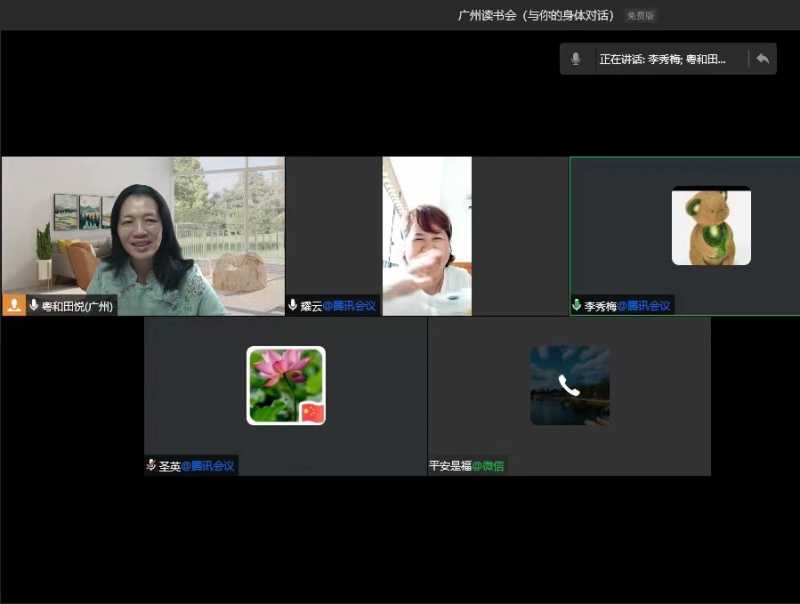Click 李秀梅's bear avatar image

coord(711,226)
